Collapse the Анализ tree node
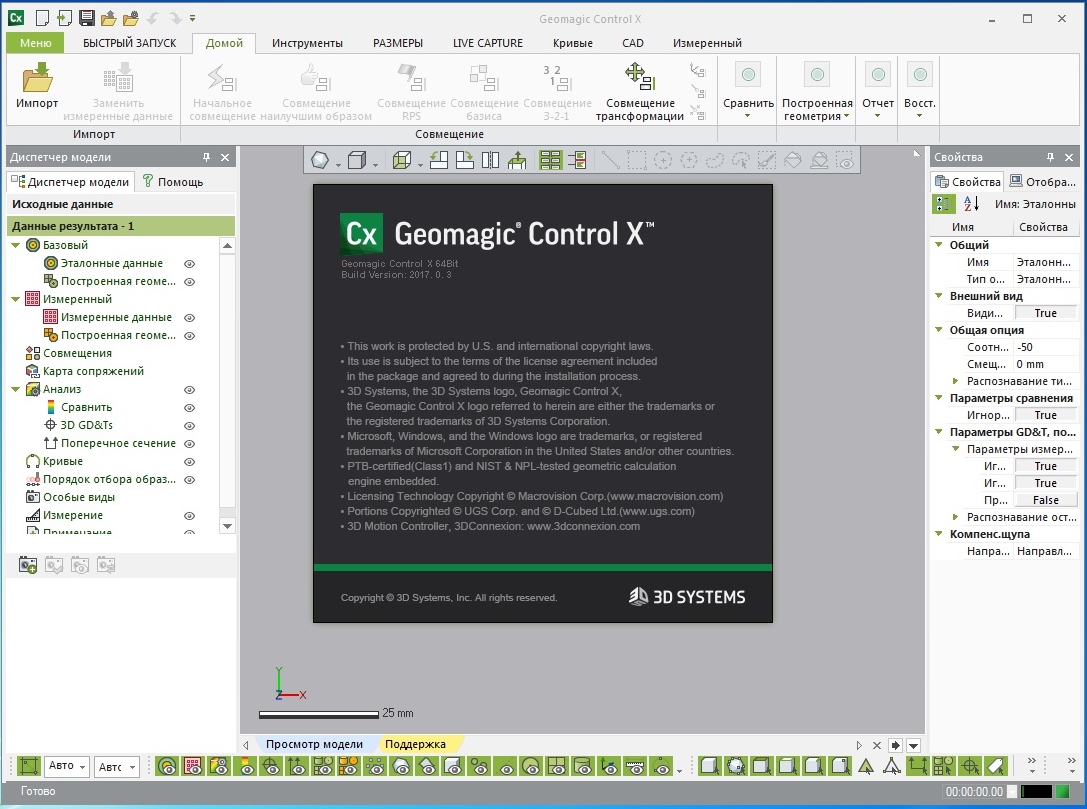Viewport: 1087px width, 809px height. [15, 389]
